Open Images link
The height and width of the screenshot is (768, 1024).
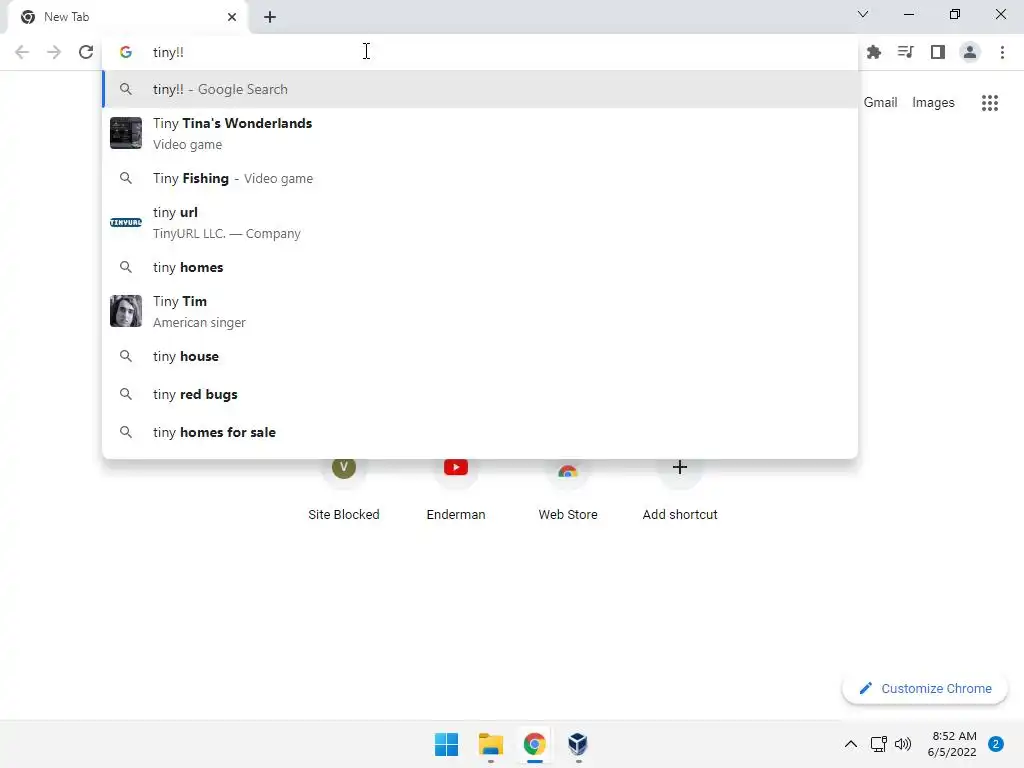tap(933, 103)
